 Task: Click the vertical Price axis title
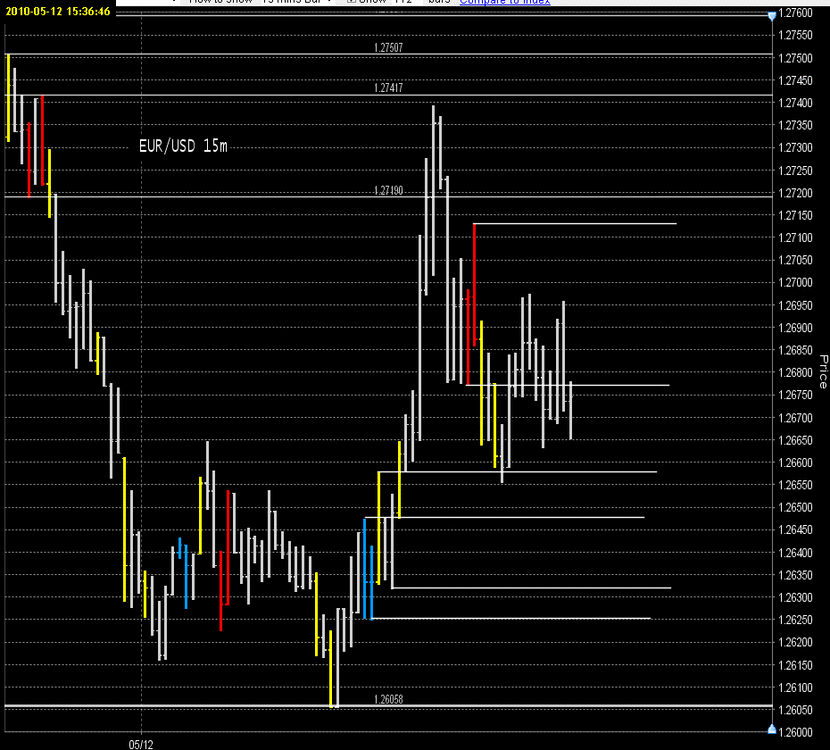(823, 372)
